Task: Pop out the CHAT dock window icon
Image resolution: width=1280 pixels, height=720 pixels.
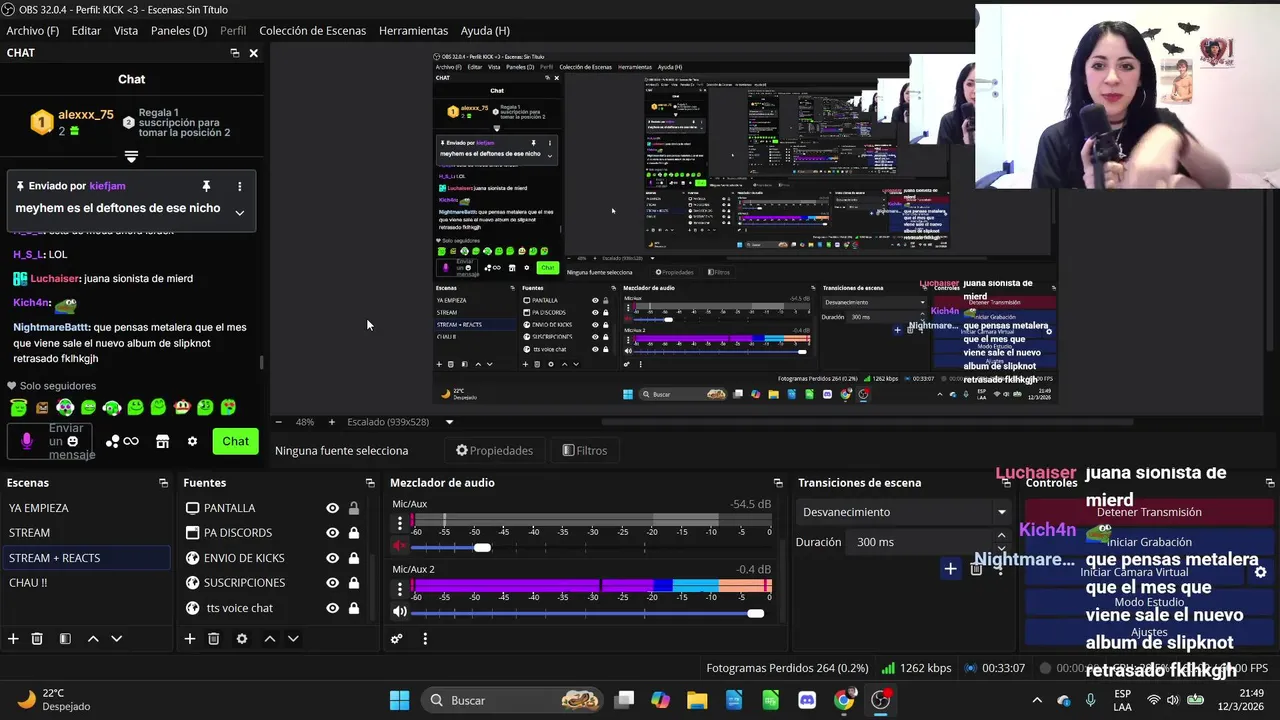Action: click(x=235, y=53)
